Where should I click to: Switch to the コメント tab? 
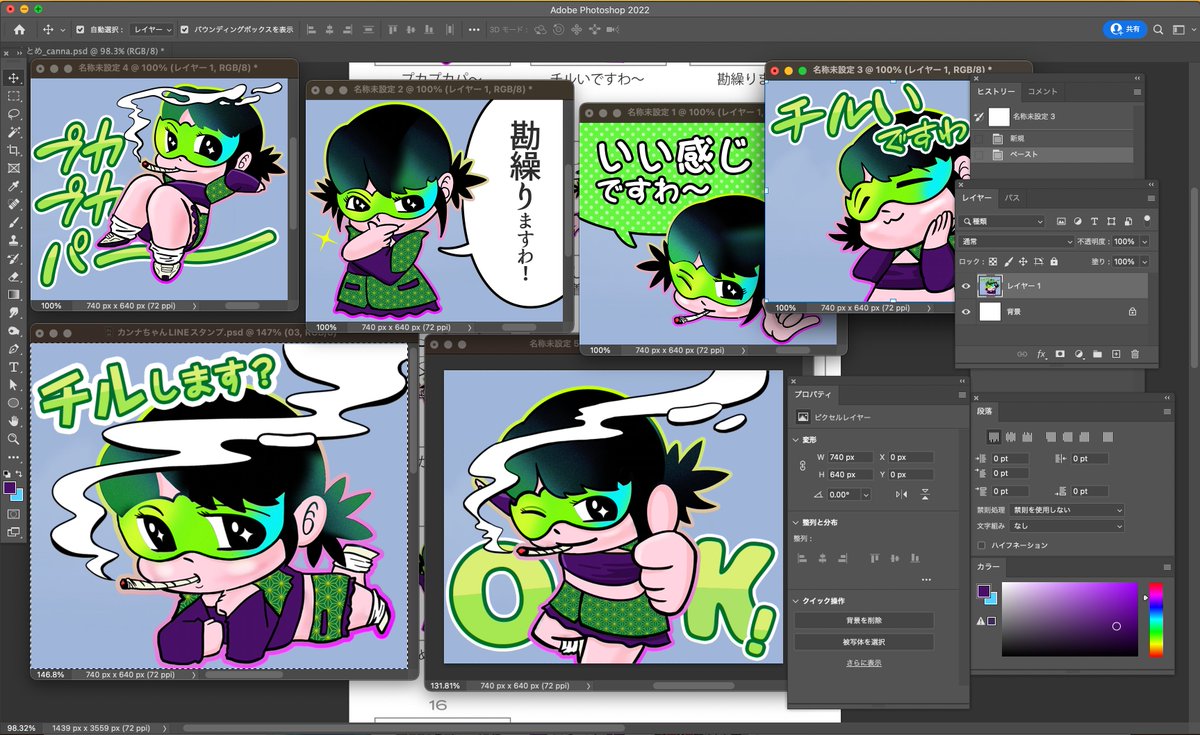tap(1043, 91)
